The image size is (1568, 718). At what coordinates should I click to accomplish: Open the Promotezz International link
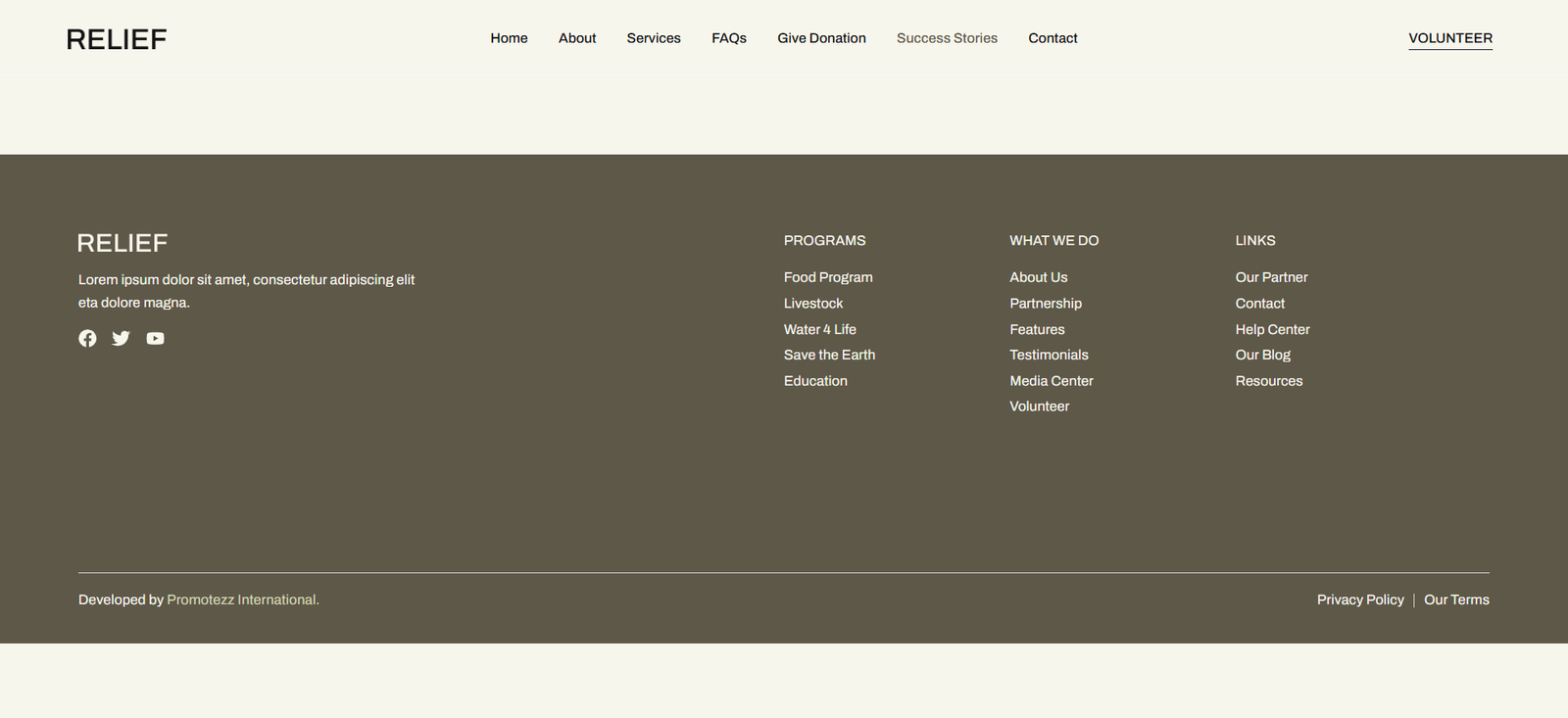click(243, 599)
